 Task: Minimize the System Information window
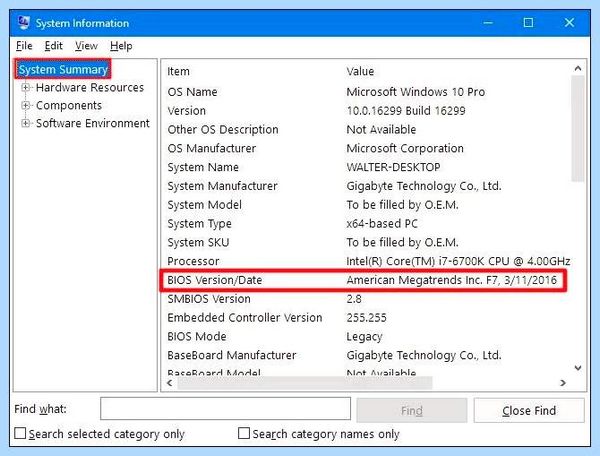[488, 23]
